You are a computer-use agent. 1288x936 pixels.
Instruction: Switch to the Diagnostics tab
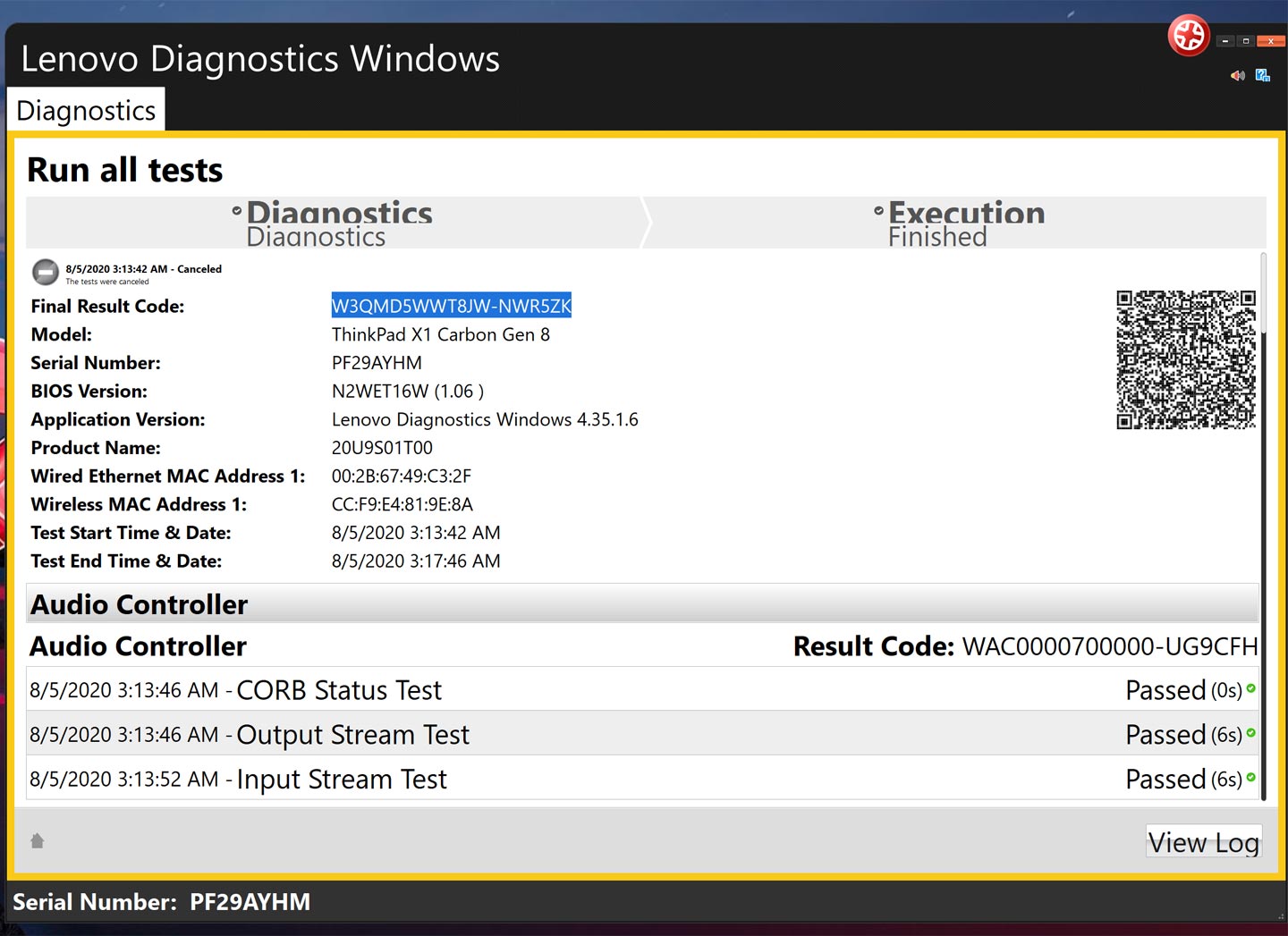pos(86,111)
